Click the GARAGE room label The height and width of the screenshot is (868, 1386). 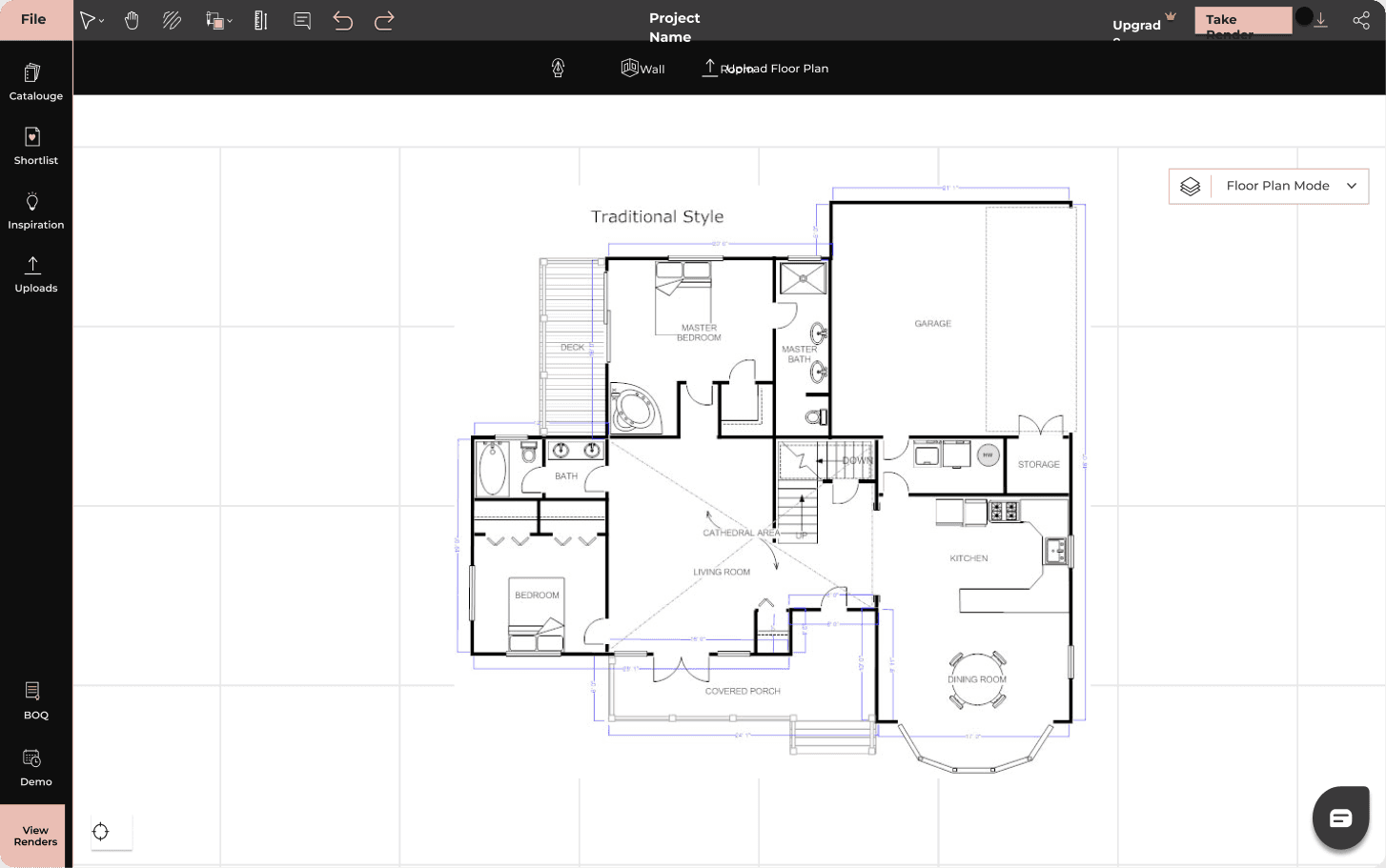932,324
